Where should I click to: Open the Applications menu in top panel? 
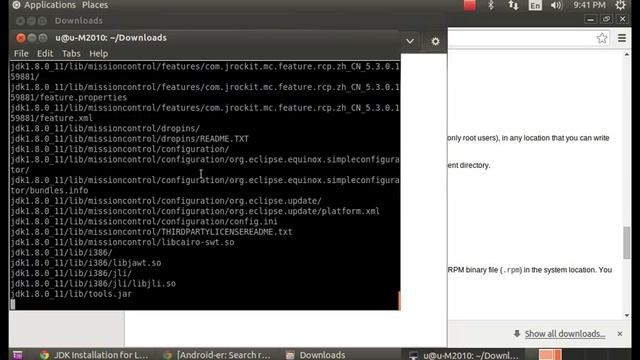50,5
